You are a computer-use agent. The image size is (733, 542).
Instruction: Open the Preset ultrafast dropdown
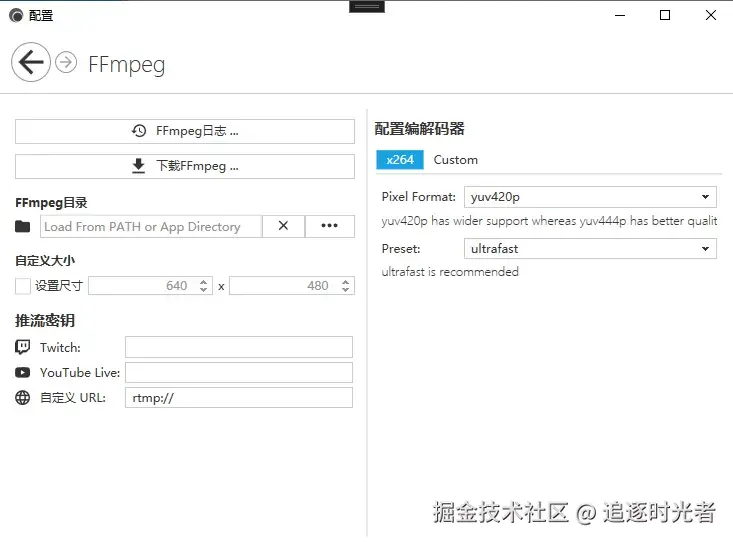590,249
